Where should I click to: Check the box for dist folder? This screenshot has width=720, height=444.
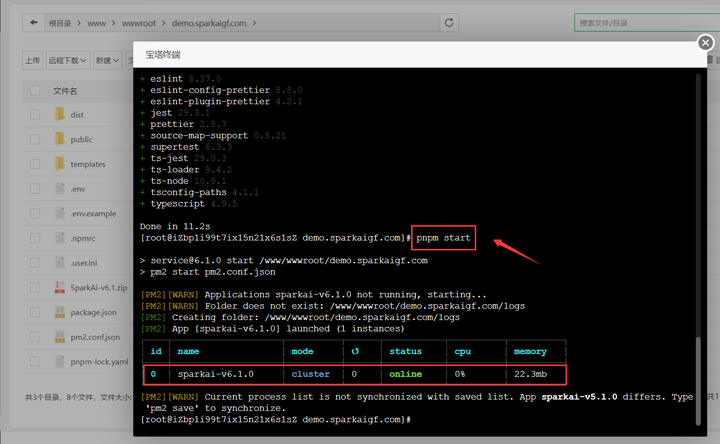point(35,115)
